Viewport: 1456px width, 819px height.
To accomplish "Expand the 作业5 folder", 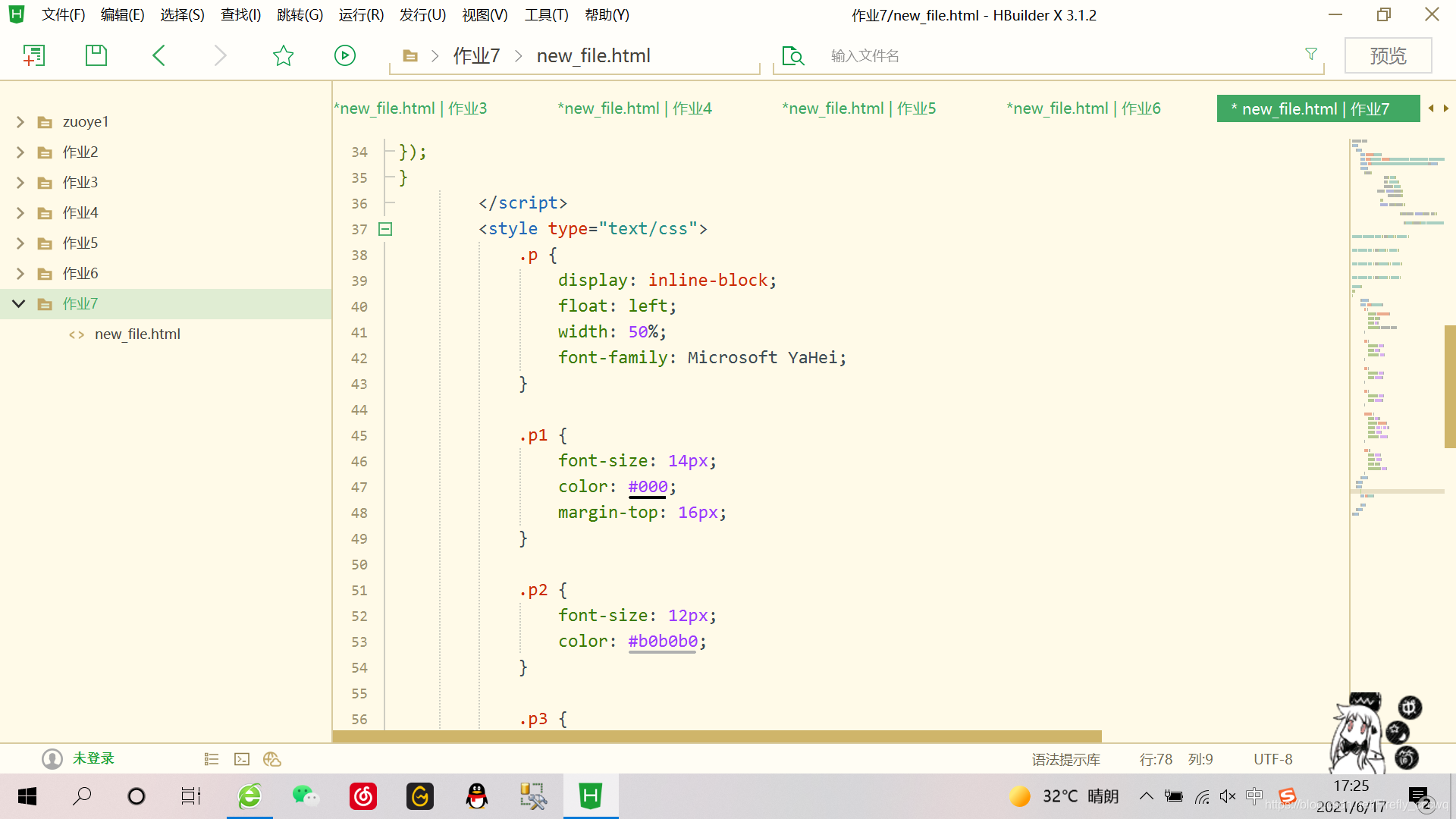I will (20, 243).
